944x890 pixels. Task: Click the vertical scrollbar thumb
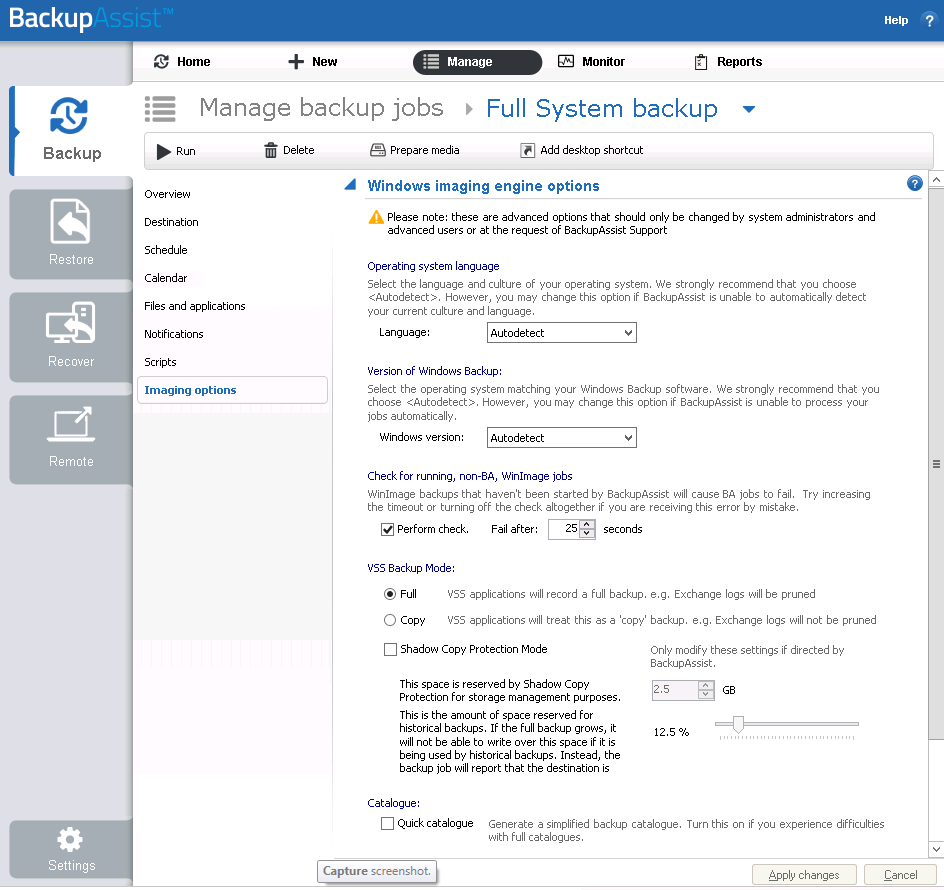(x=936, y=464)
